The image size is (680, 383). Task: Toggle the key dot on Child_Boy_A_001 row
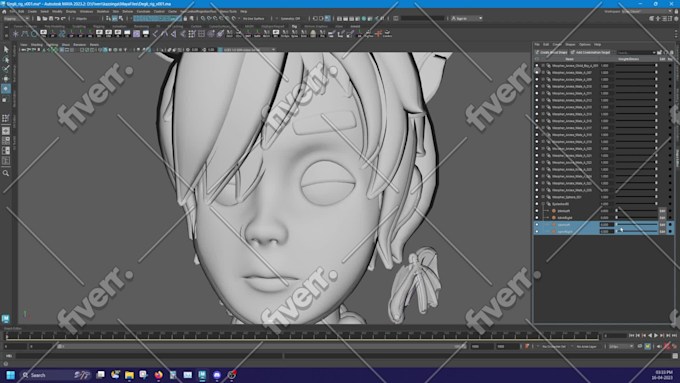tap(670, 66)
